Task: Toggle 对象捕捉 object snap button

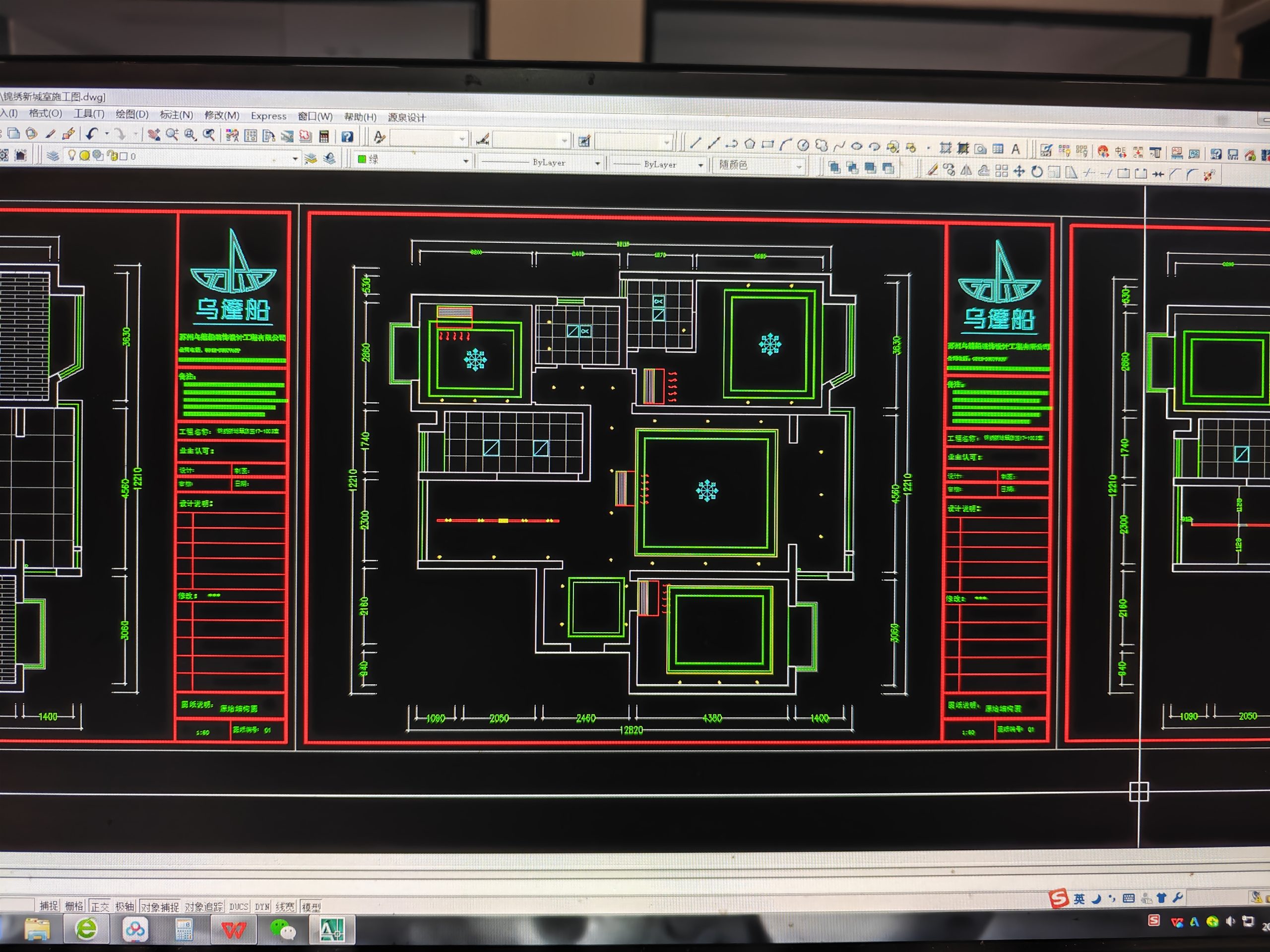Action: (x=160, y=907)
